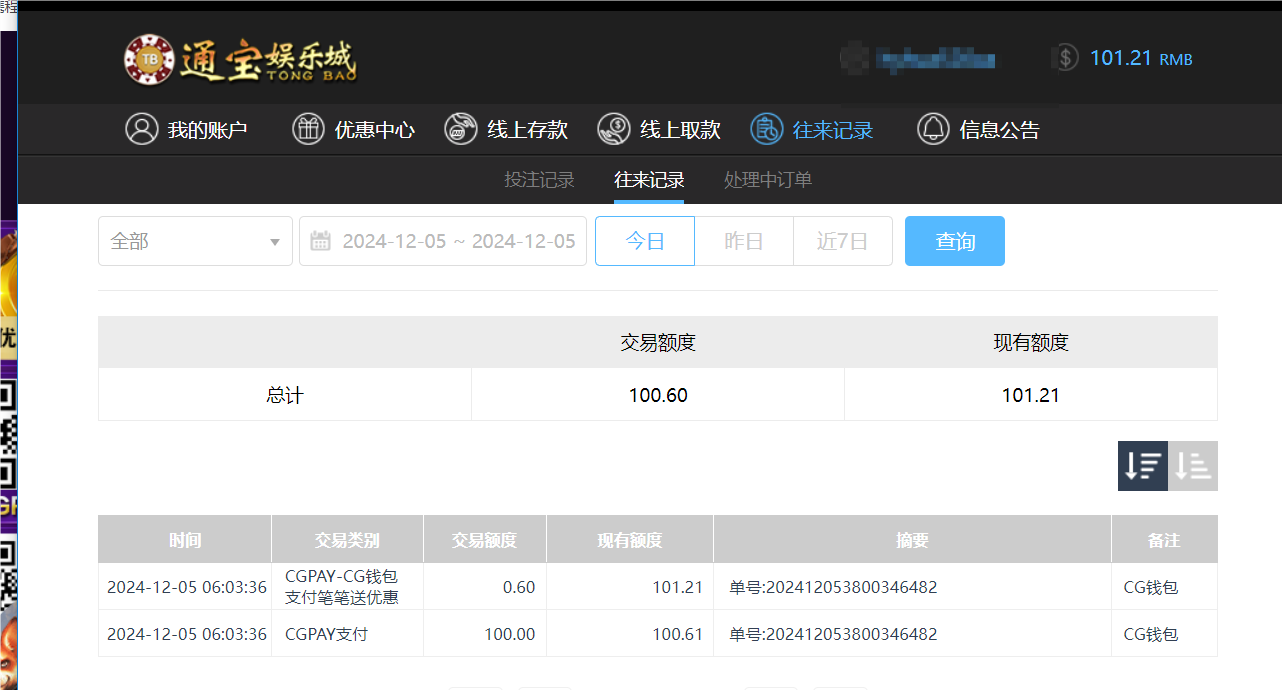Toggle the descending sort icon above the table
Image resolution: width=1282 pixels, height=690 pixels.
[x=1142, y=465]
